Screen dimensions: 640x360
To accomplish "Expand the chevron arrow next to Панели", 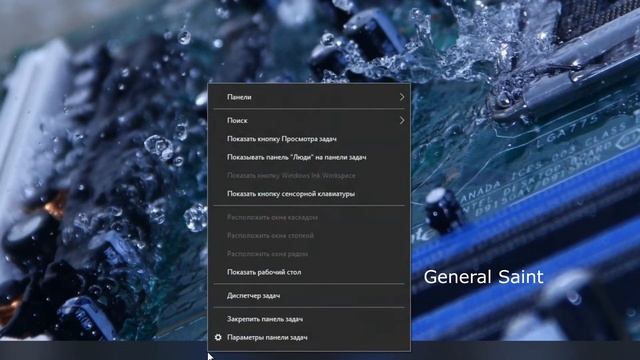I will pos(402,97).
